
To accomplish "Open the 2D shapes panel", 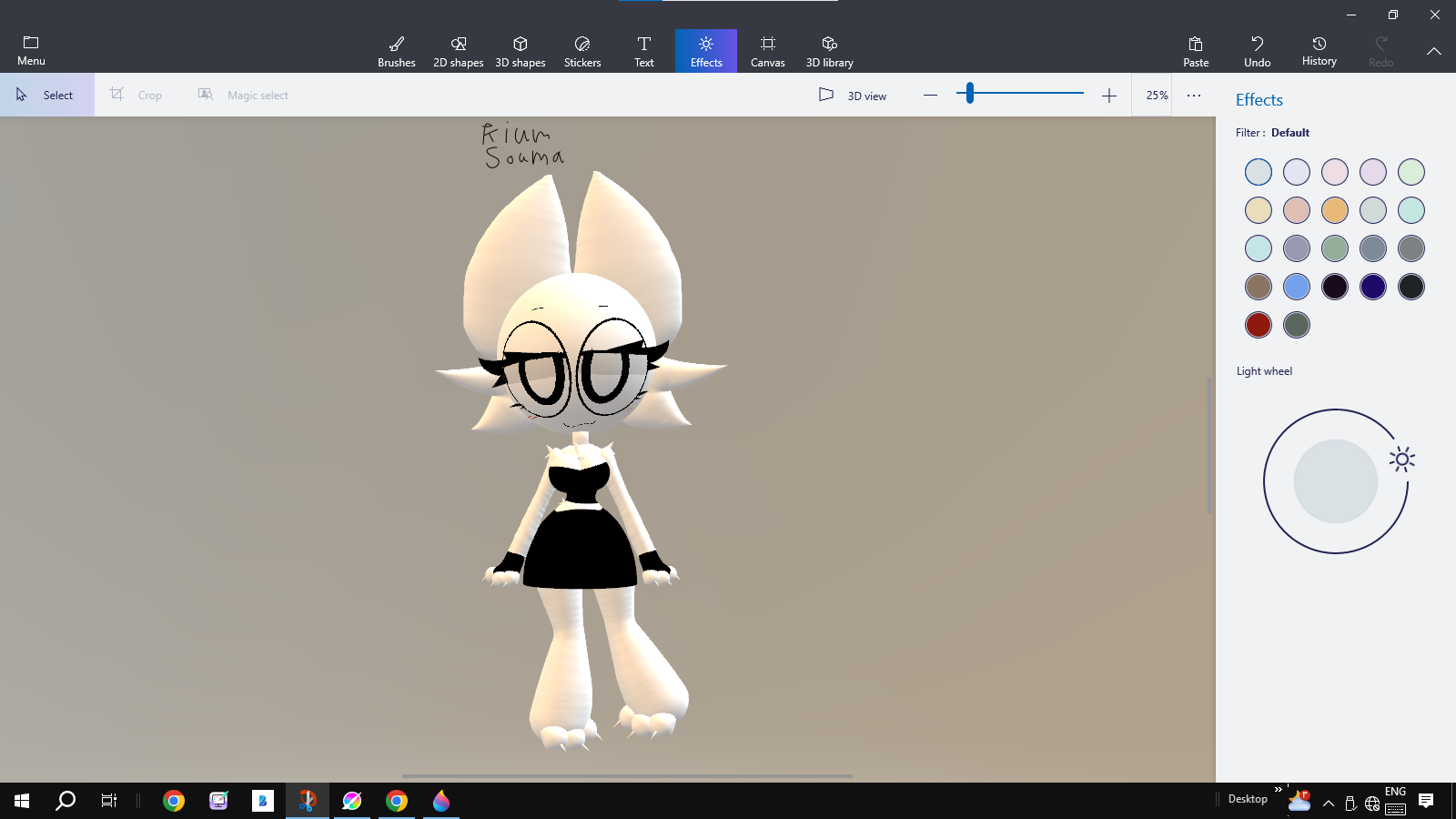I will pos(458,51).
